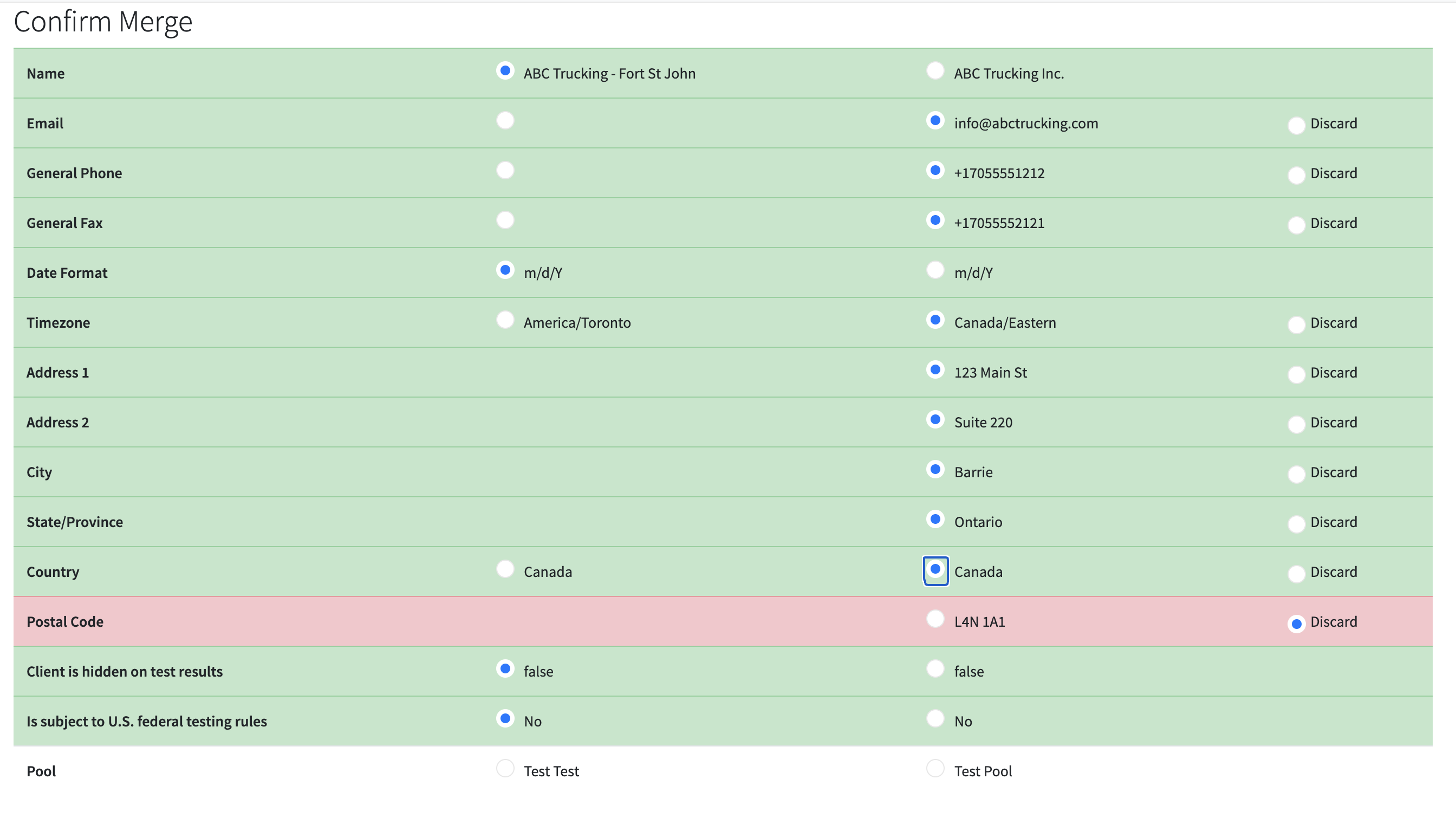
Task: Discard the Email field
Action: point(1296,125)
